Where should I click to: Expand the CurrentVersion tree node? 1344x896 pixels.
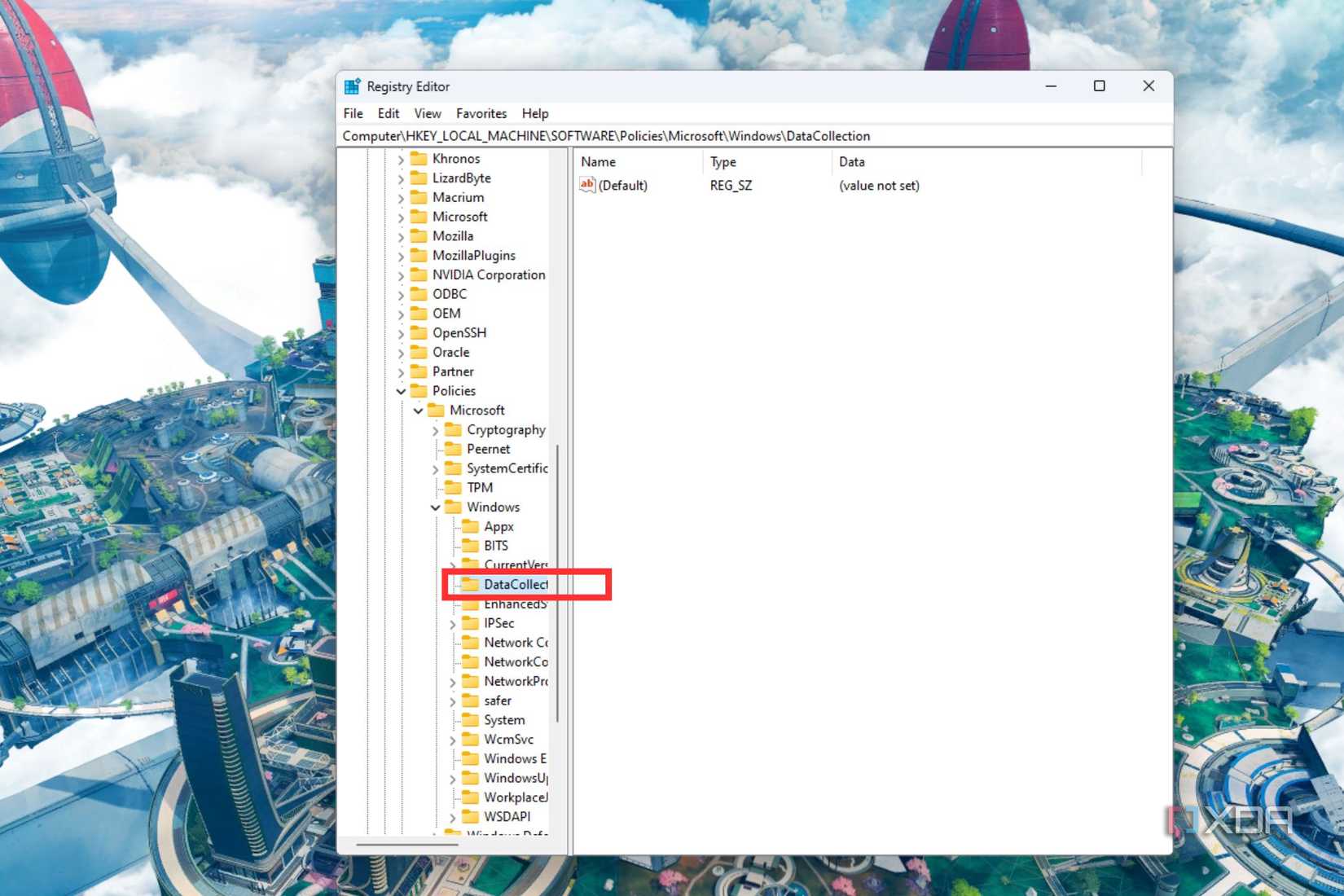pos(454,564)
